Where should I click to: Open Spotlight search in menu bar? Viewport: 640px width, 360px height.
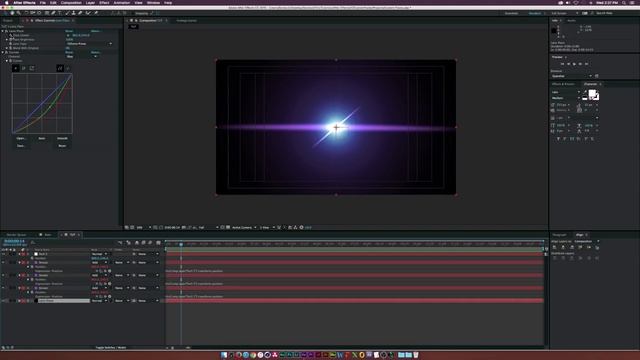[624, 2]
